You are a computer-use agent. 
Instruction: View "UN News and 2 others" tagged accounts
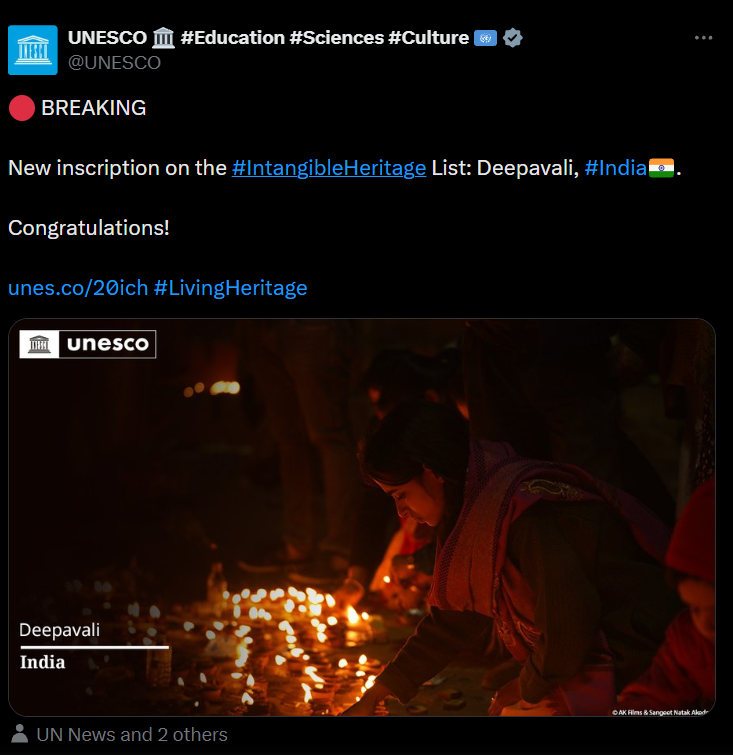coord(132,734)
